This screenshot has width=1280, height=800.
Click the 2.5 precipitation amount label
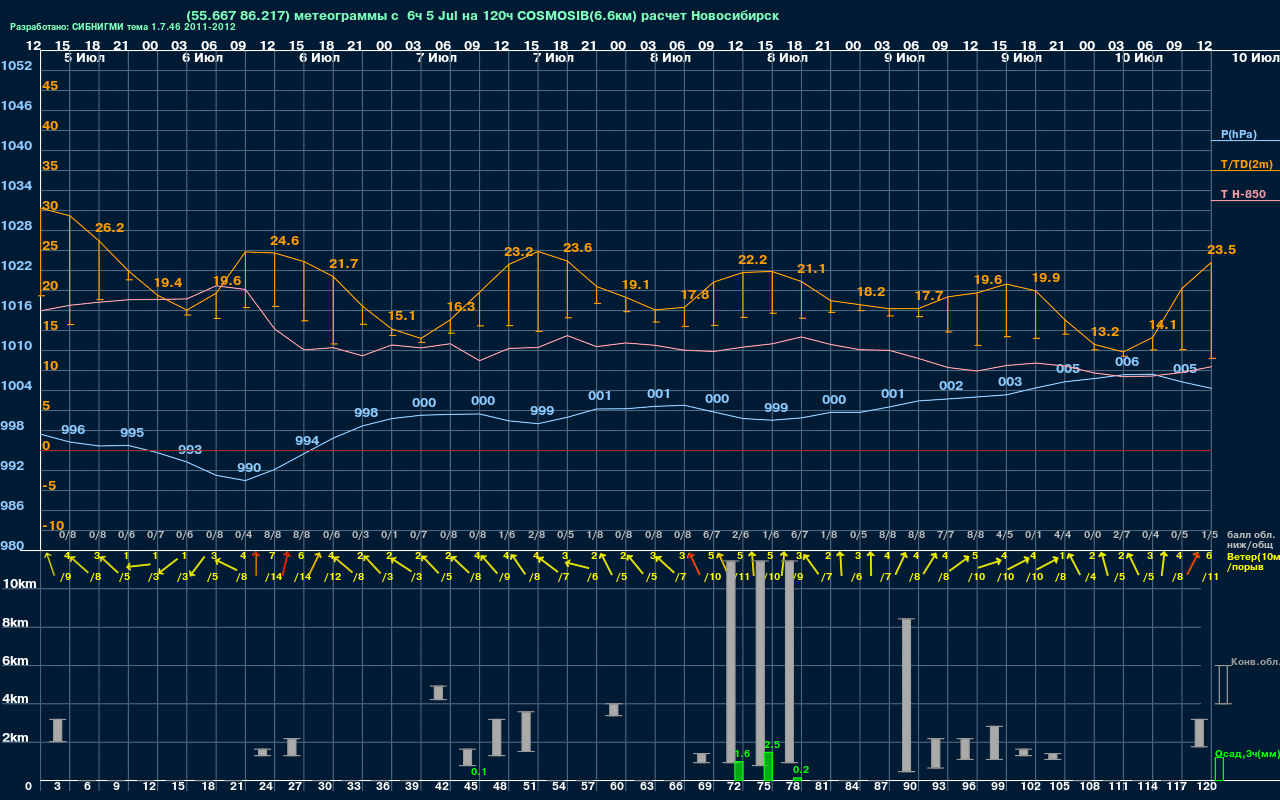[772, 745]
